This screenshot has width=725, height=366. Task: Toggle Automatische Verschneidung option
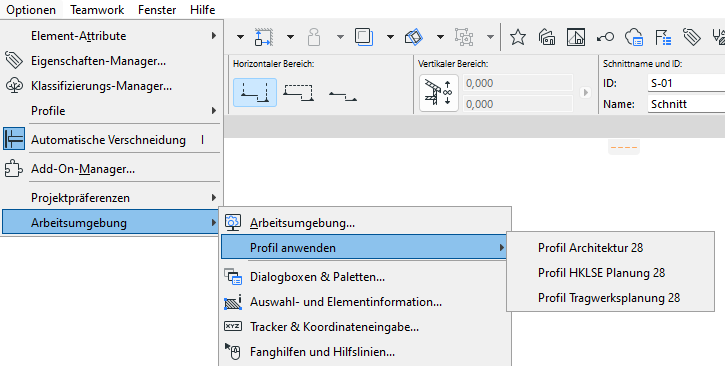point(111,140)
